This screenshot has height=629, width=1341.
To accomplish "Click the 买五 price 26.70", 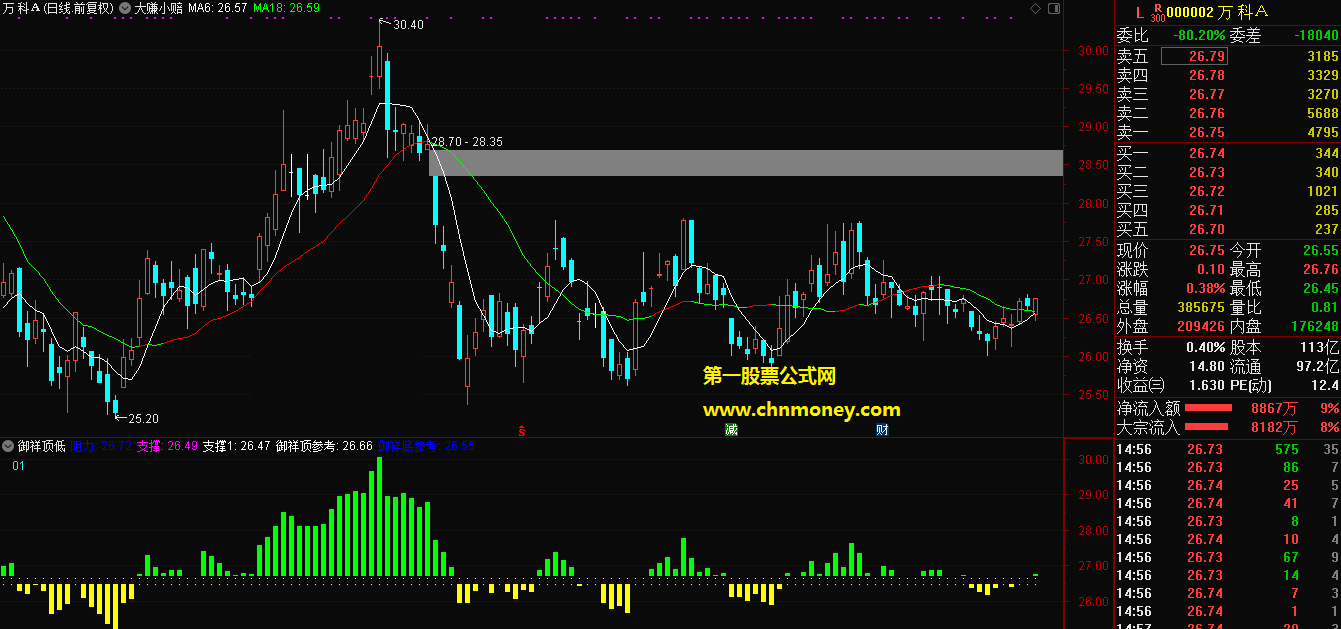I will point(1206,229).
